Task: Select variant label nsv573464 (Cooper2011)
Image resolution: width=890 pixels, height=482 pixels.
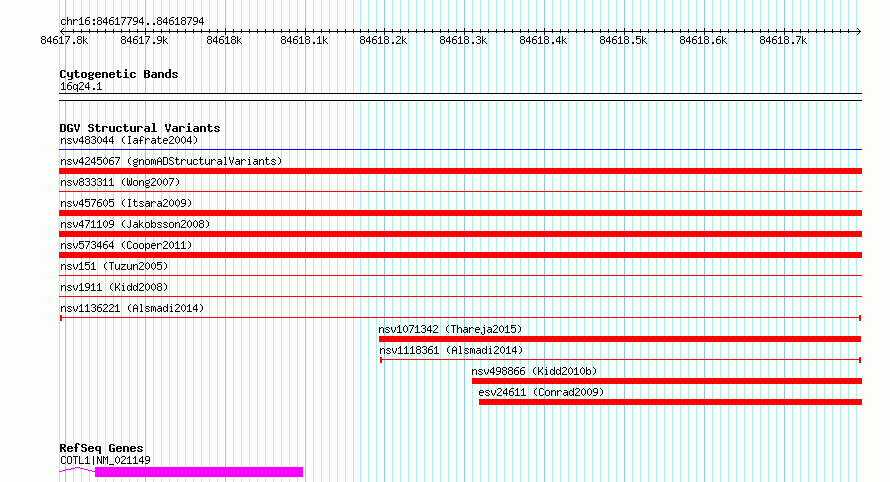Action: pos(126,245)
